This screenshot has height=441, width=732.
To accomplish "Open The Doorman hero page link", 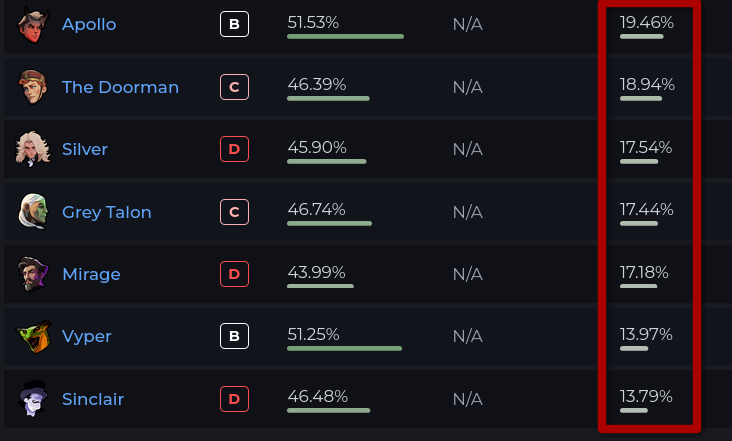I will click(120, 87).
